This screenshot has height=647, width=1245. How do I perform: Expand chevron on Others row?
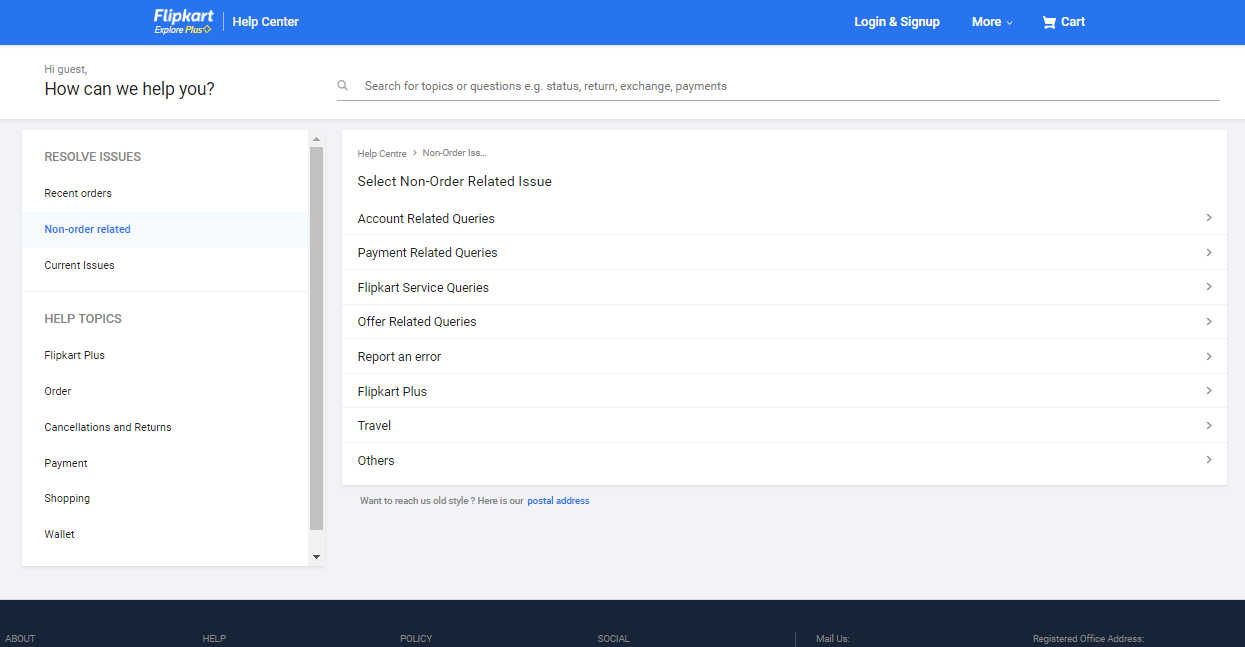pos(1209,460)
